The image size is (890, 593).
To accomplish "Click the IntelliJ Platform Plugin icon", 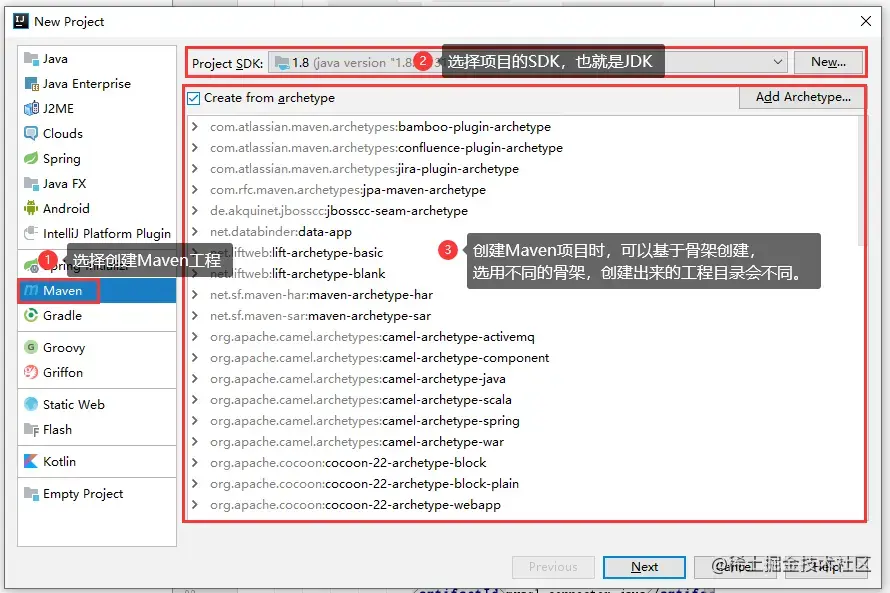I will [31, 233].
